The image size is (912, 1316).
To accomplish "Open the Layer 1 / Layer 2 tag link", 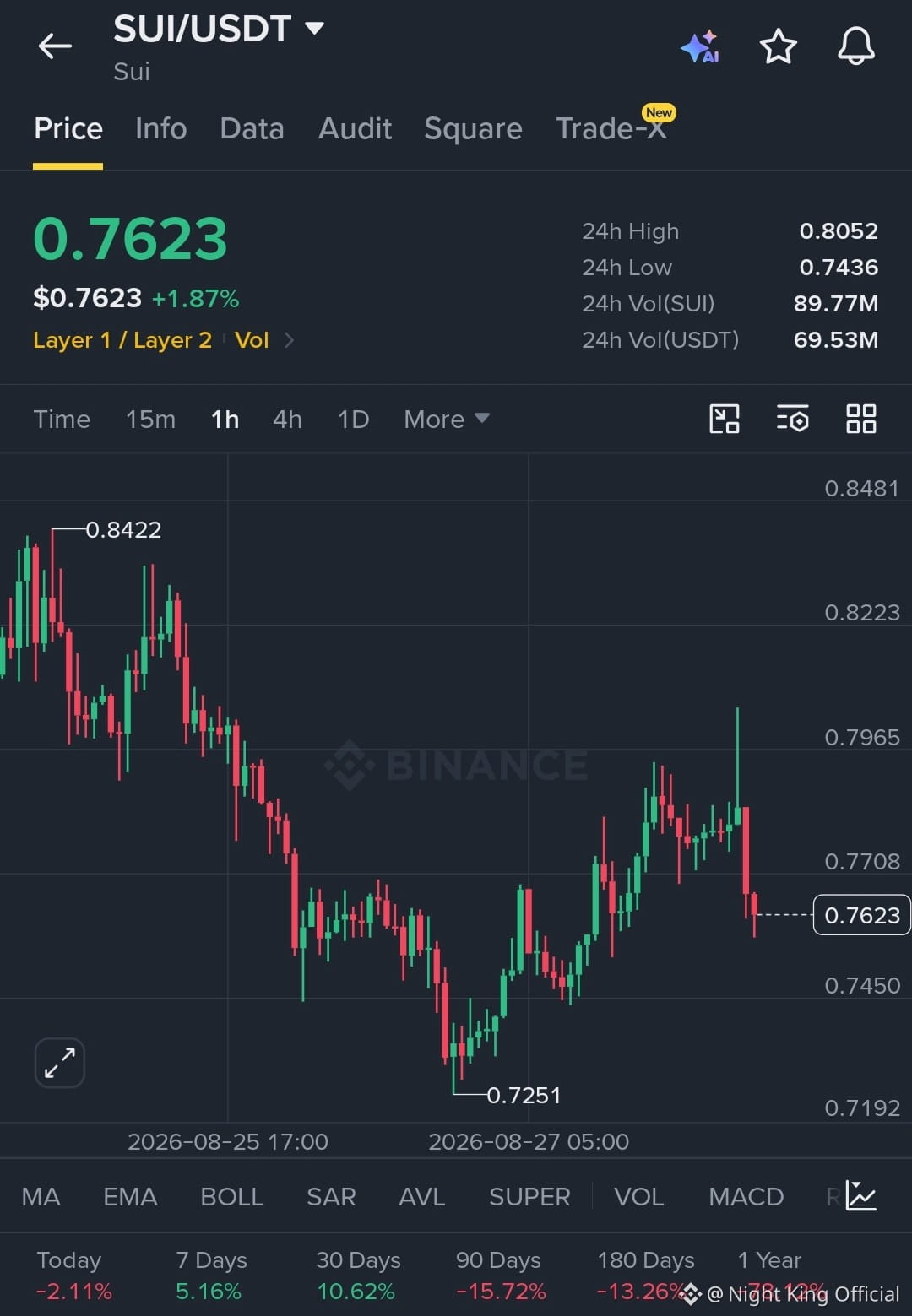I will click(x=122, y=340).
